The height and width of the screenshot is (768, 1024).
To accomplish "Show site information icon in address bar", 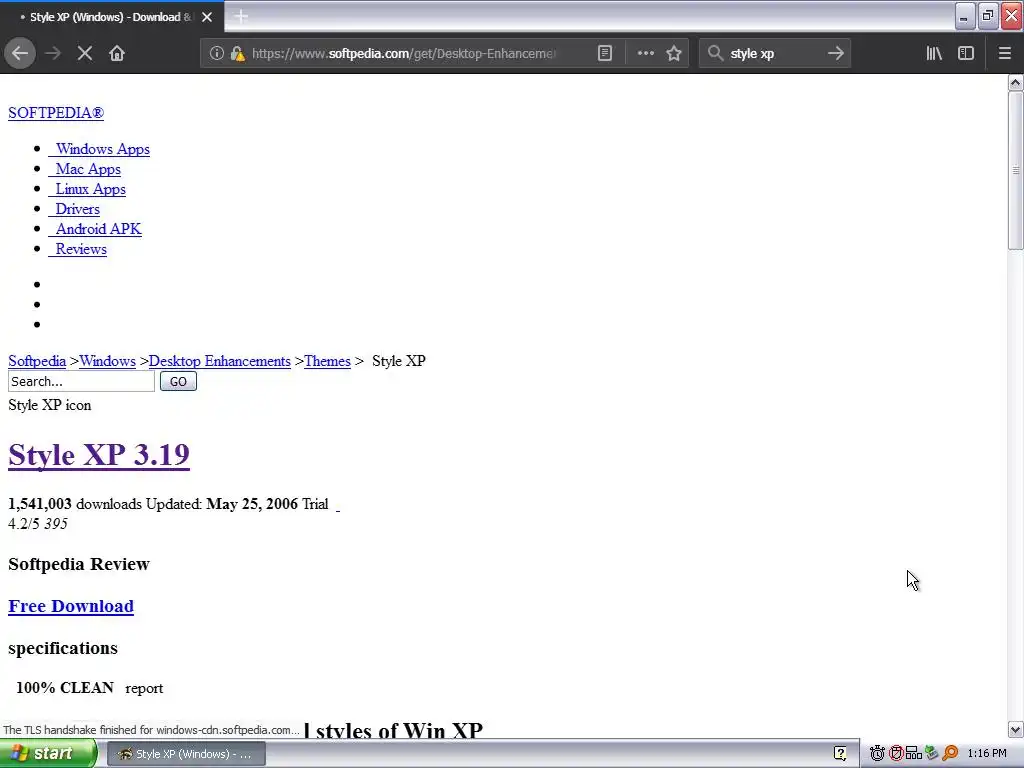I will click(216, 53).
